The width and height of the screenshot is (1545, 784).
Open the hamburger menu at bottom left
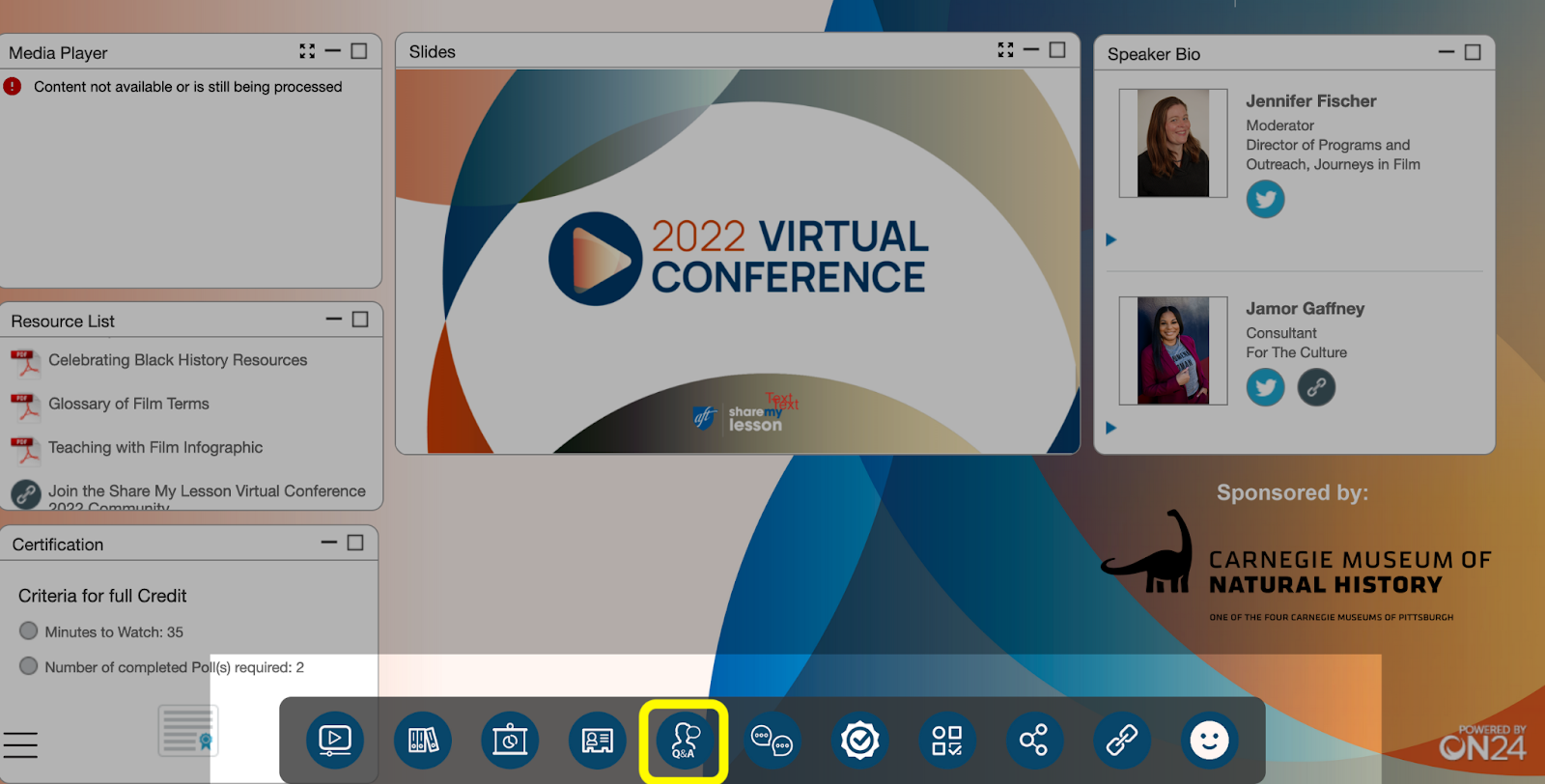coord(20,745)
